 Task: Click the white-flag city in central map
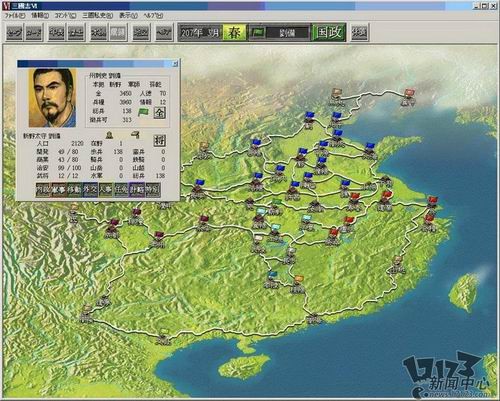[258, 244]
